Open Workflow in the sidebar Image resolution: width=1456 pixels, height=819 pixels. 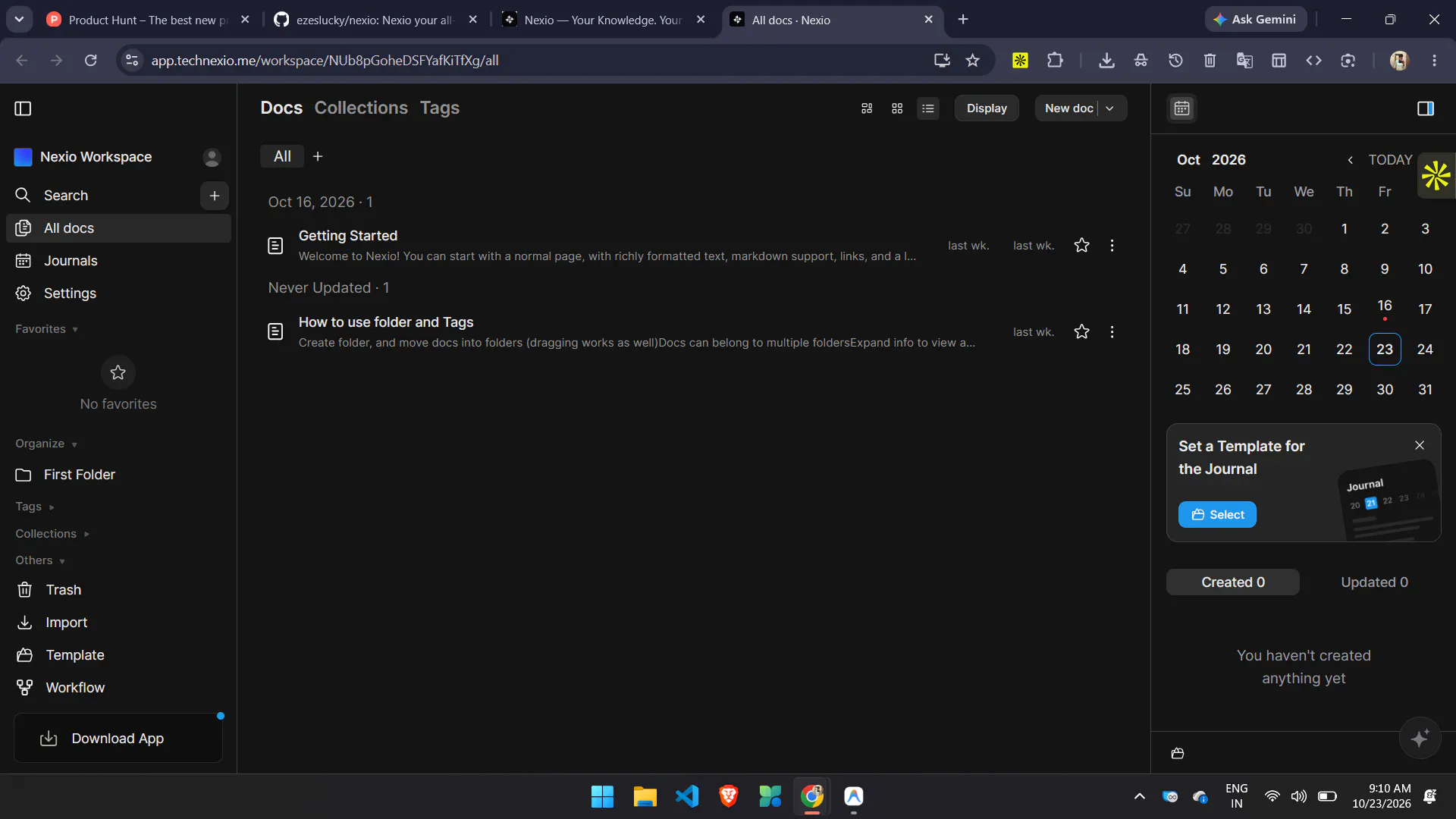point(118,688)
